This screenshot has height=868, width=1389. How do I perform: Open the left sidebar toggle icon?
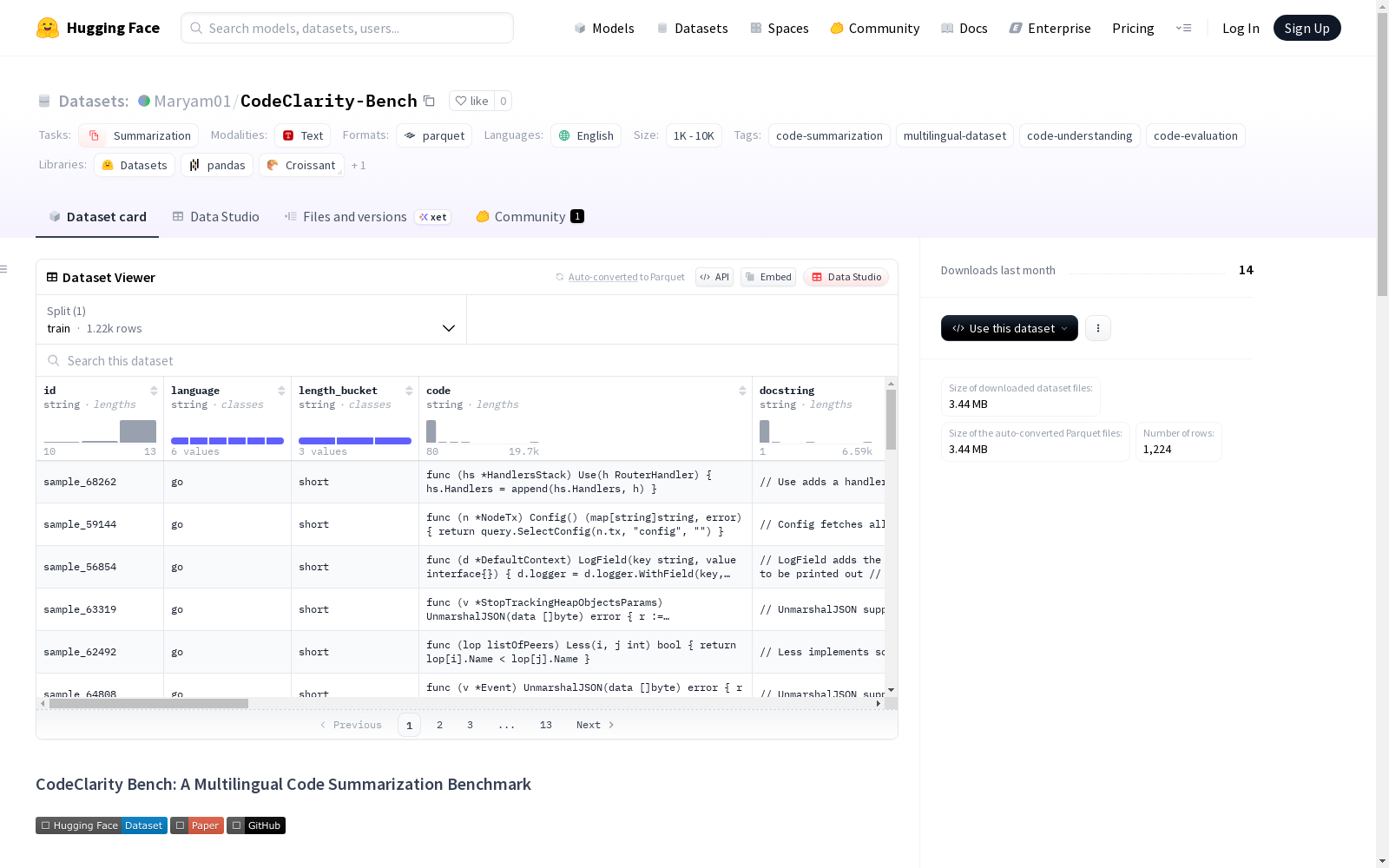click(x=4, y=269)
